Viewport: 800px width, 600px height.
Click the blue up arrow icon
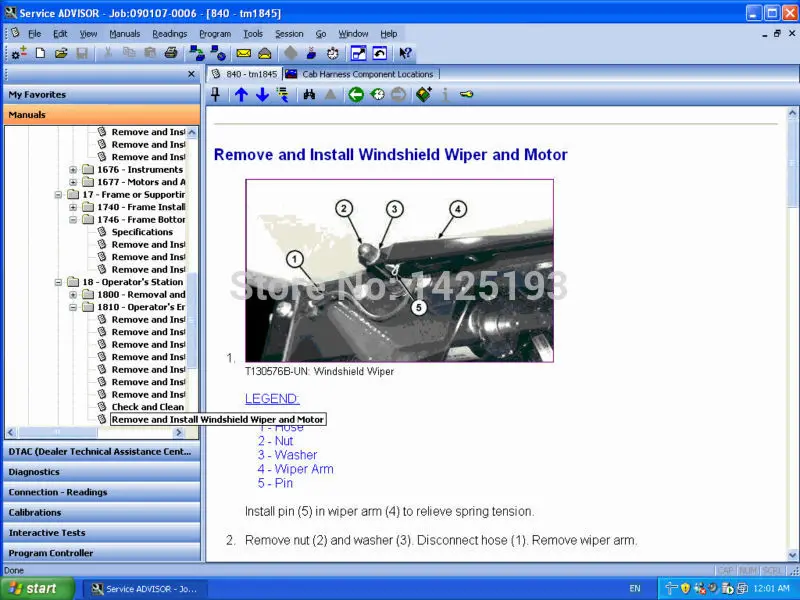tap(241, 94)
